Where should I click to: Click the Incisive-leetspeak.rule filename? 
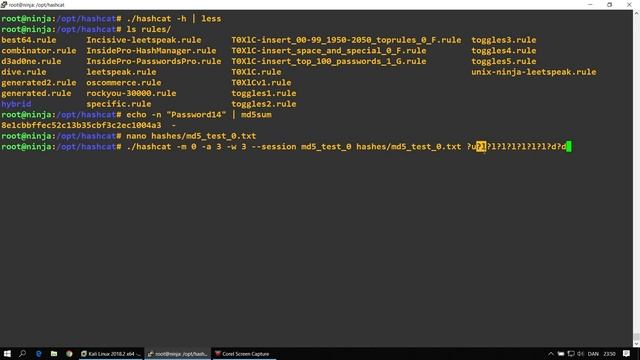pos(144,40)
